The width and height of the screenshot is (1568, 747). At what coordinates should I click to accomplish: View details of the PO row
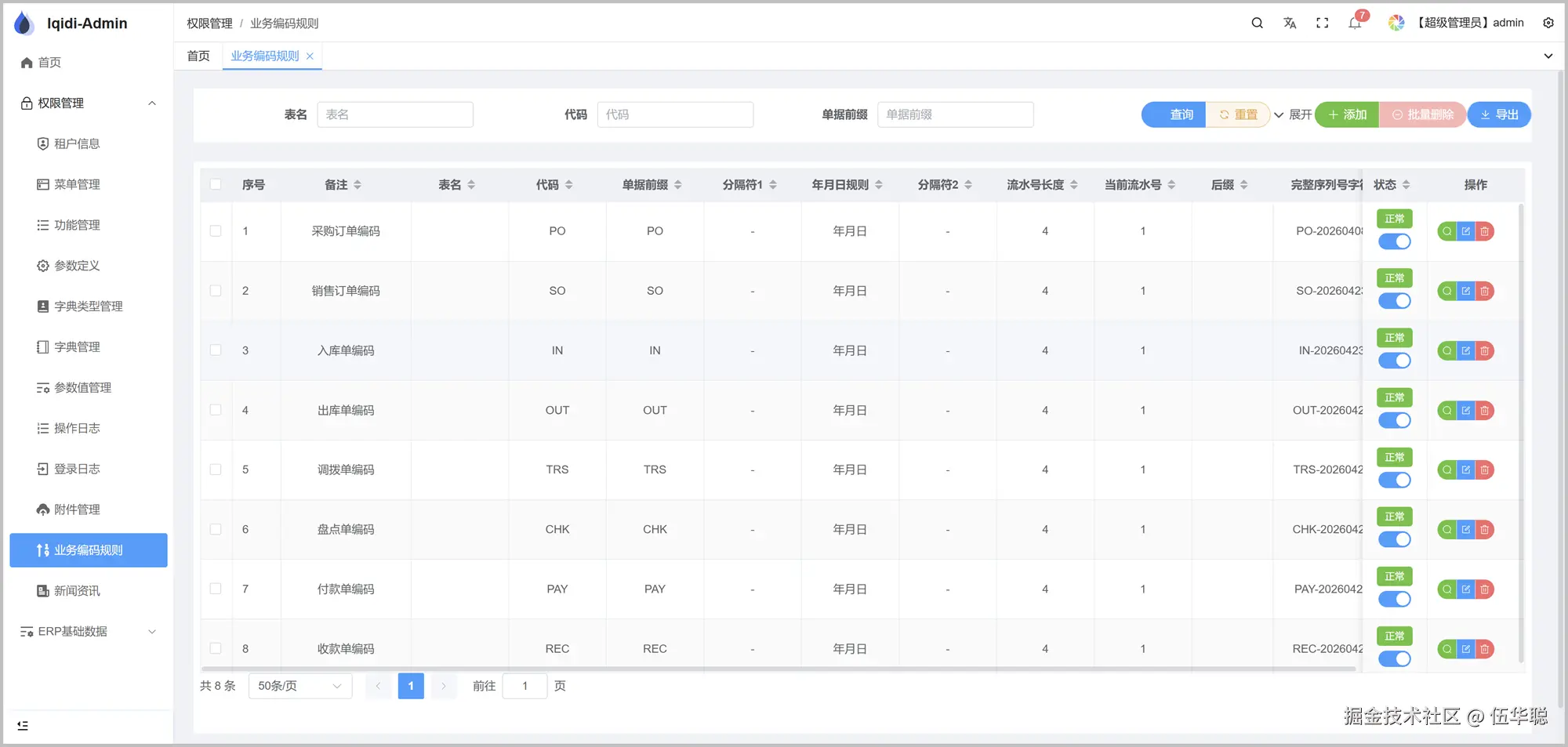tap(1446, 231)
